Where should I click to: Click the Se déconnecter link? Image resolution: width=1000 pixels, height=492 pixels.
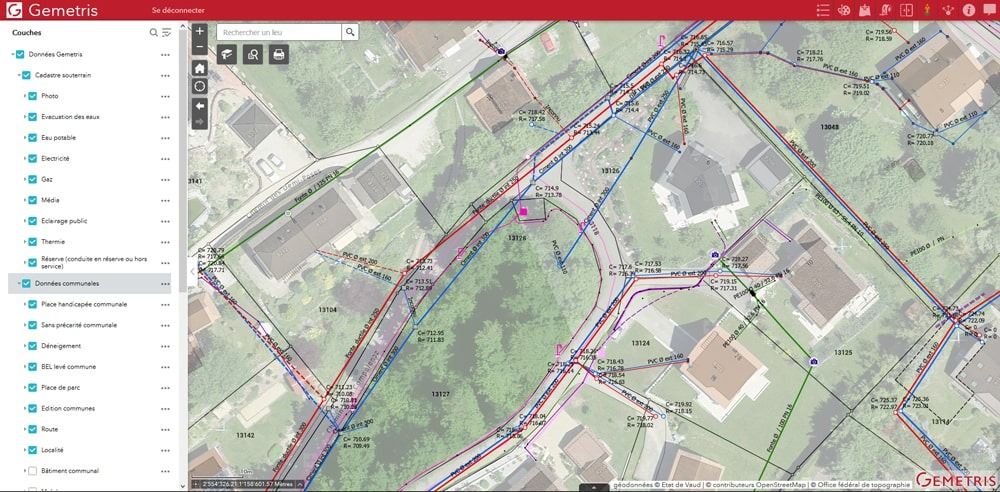[171, 10]
